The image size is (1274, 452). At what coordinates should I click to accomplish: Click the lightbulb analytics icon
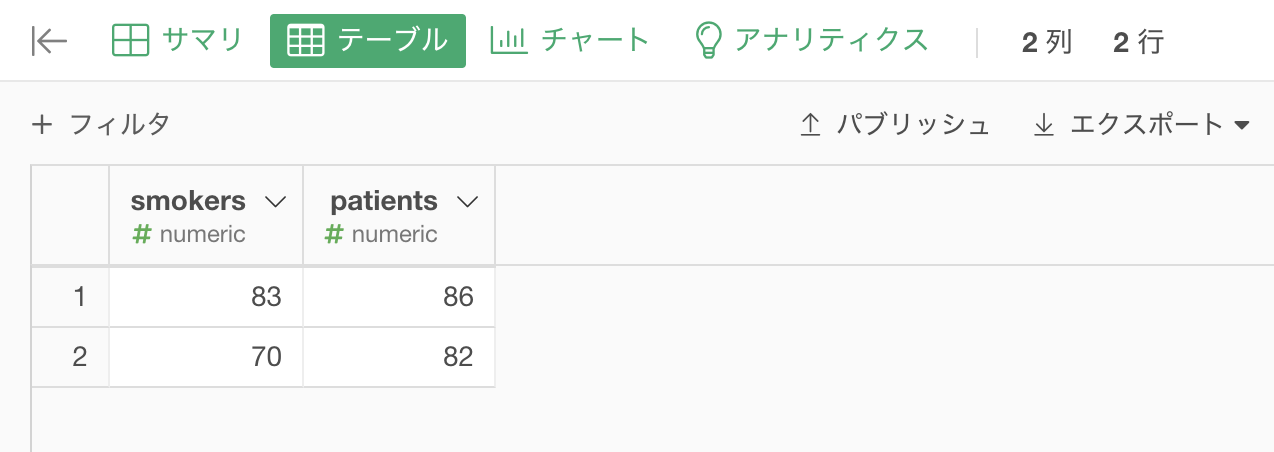(708, 41)
